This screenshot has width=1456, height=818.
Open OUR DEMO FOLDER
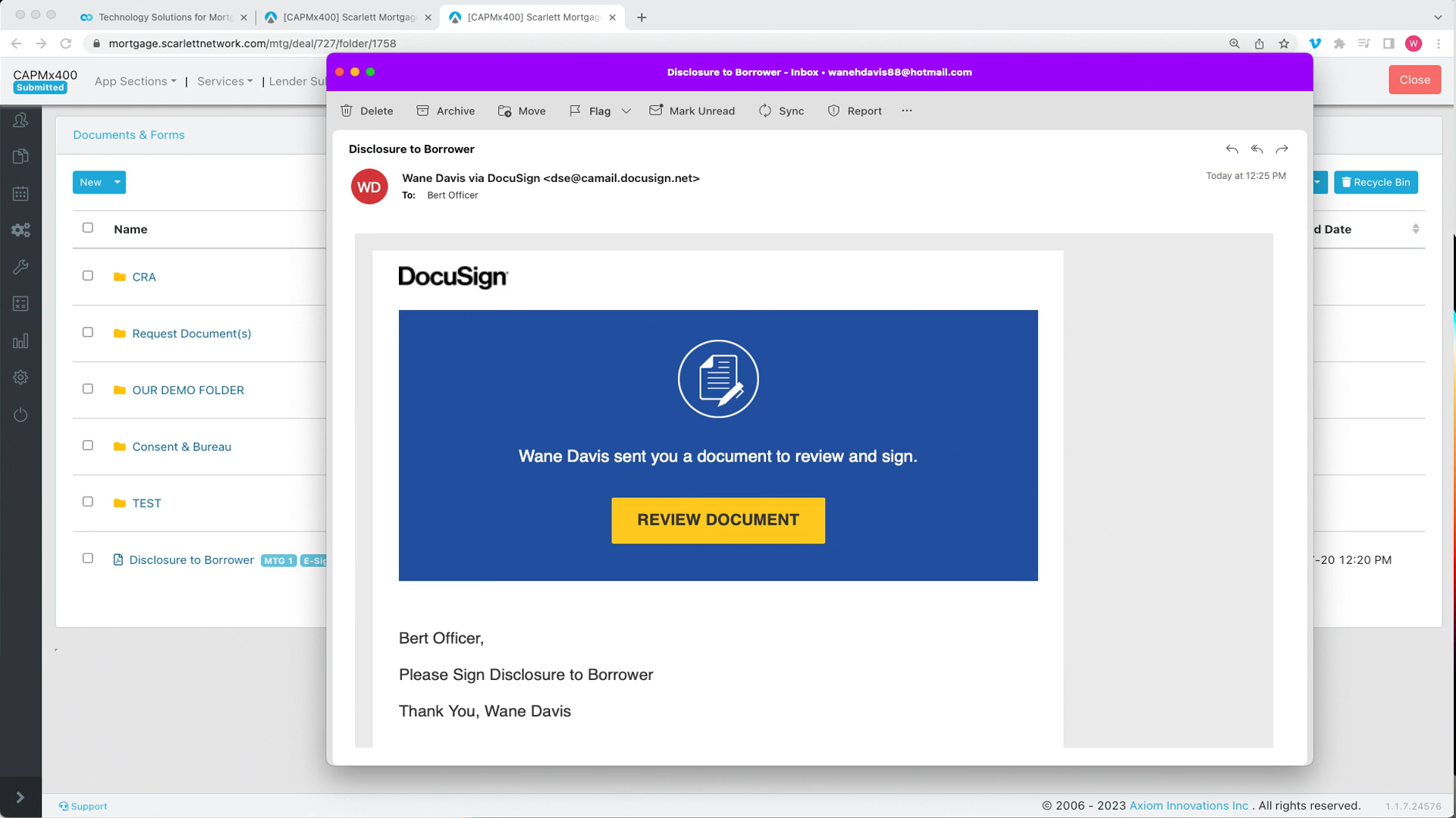point(188,390)
